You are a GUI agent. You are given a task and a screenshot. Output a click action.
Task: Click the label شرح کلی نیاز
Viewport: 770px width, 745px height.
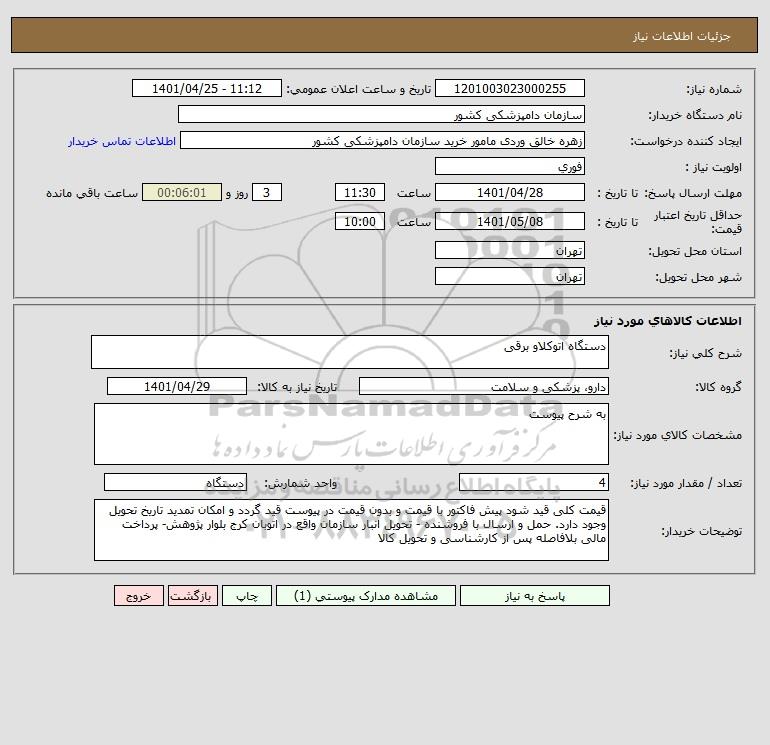click(x=706, y=353)
